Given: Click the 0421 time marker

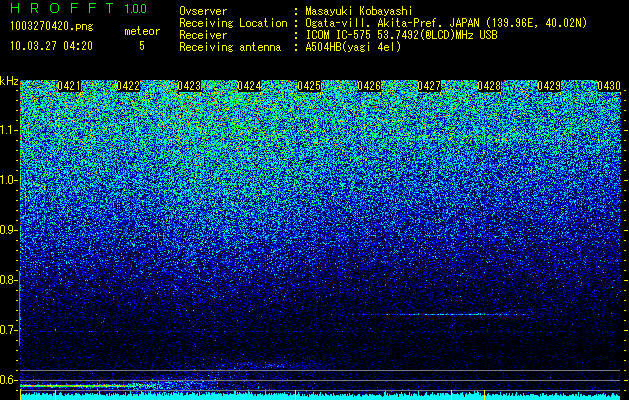Looking at the screenshot, I should click(x=69, y=86).
